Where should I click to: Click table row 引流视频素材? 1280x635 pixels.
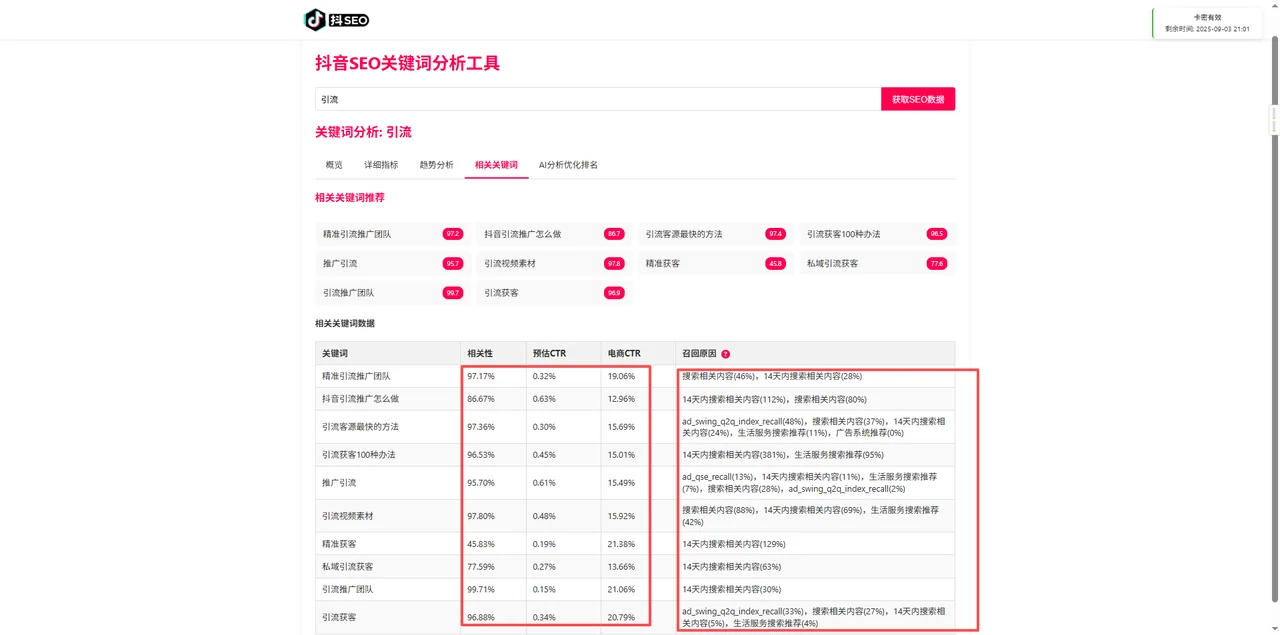pos(635,516)
